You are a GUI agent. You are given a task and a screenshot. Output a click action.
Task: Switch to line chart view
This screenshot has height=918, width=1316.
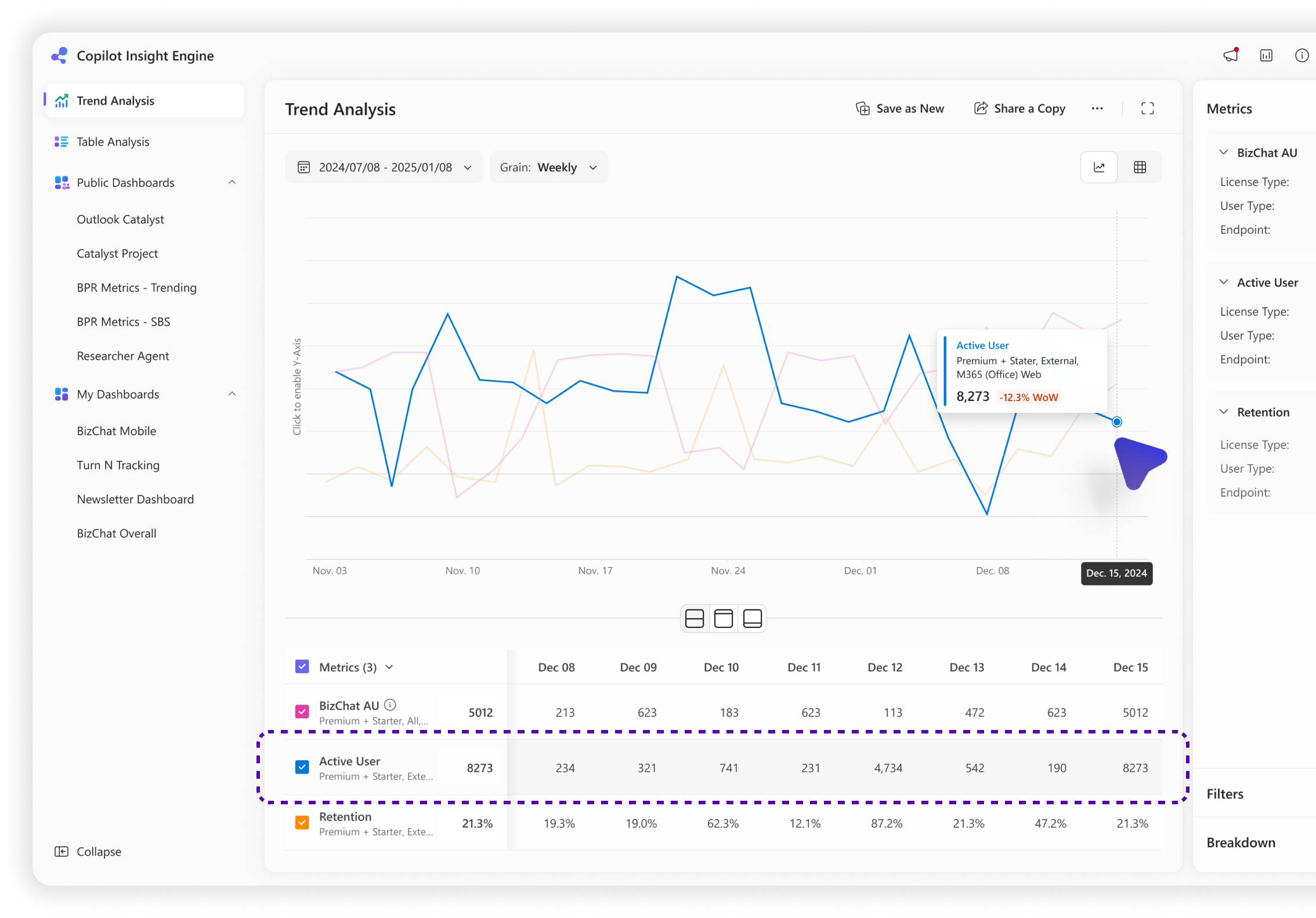point(1099,167)
